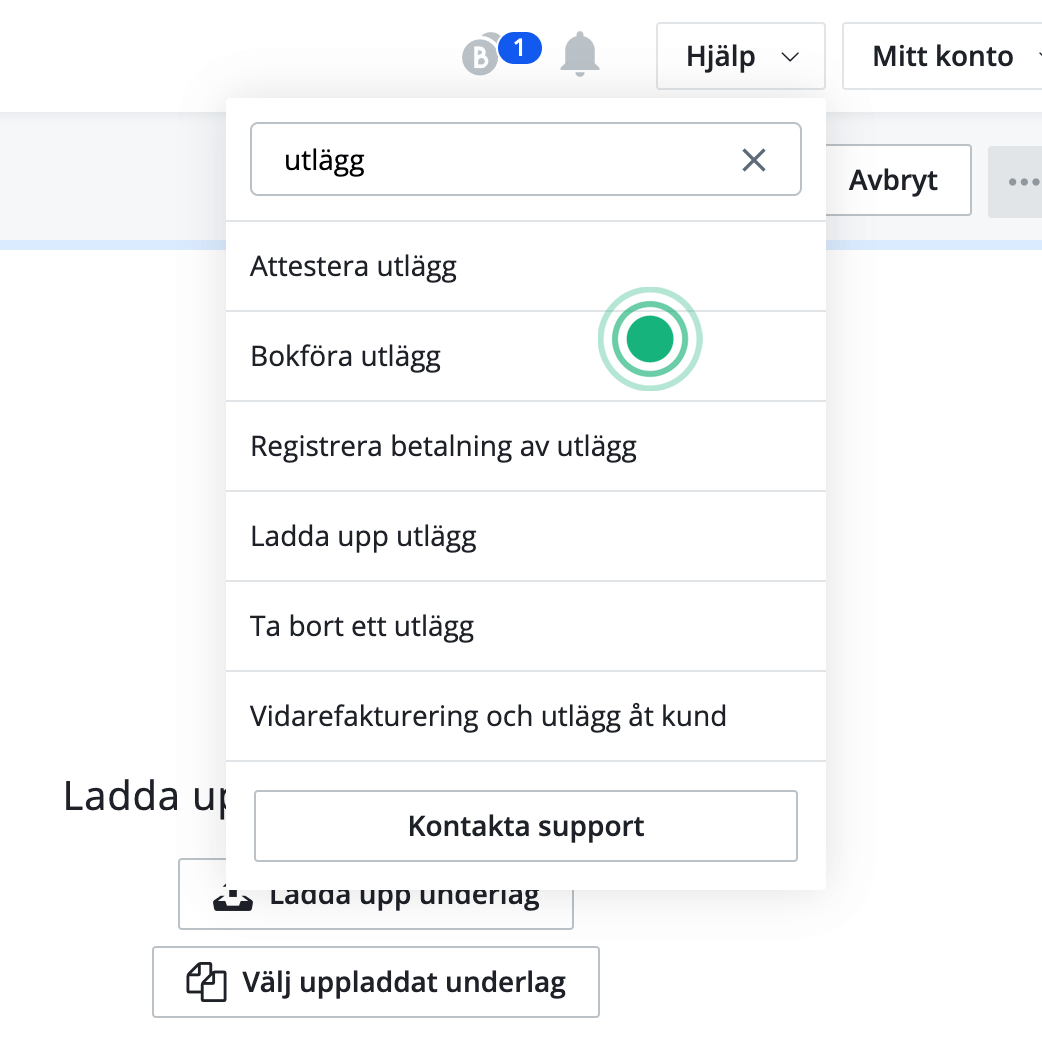Click the upload icon on Ladda upp underlag
1042x1056 pixels.
coord(232,896)
